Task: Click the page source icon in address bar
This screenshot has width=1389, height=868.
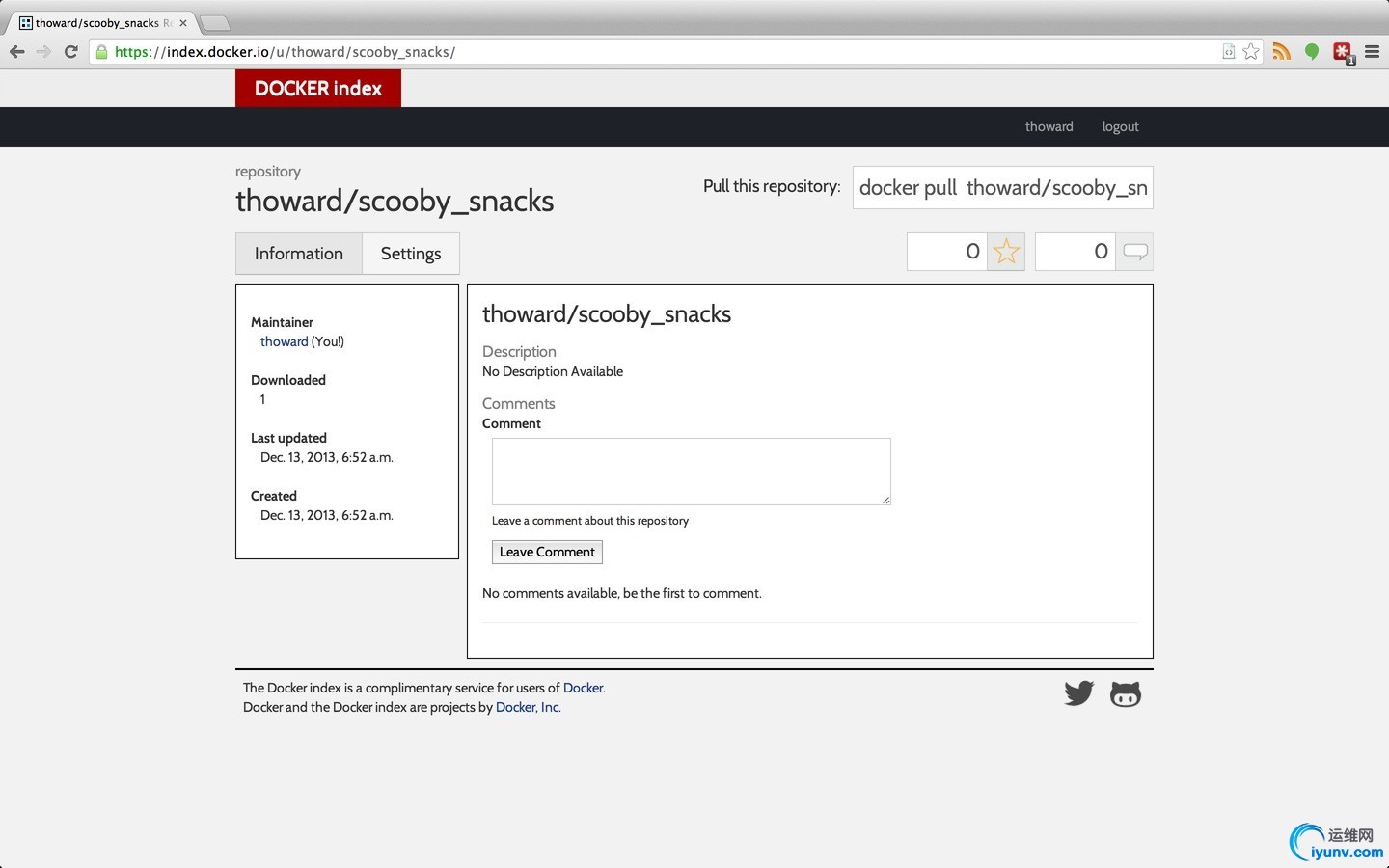Action: (1229, 52)
